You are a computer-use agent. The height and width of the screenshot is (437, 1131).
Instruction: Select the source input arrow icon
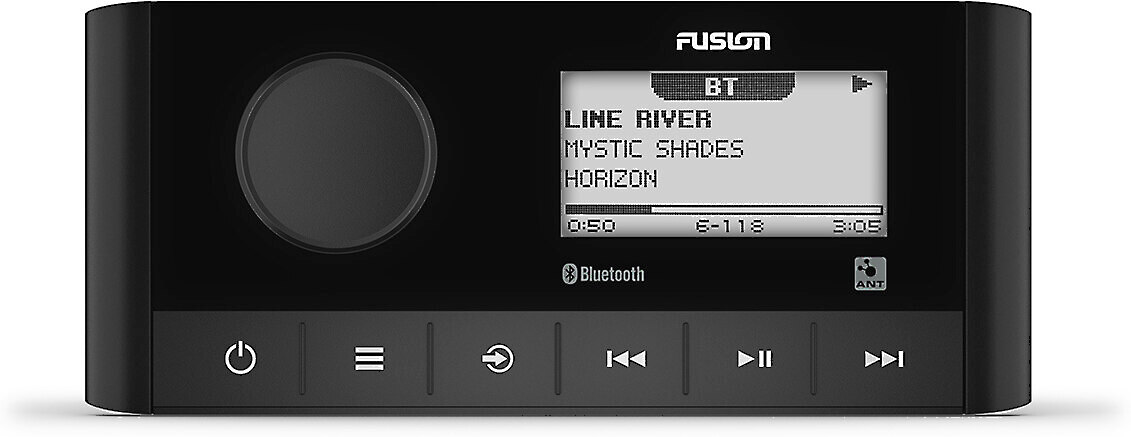pos(498,358)
